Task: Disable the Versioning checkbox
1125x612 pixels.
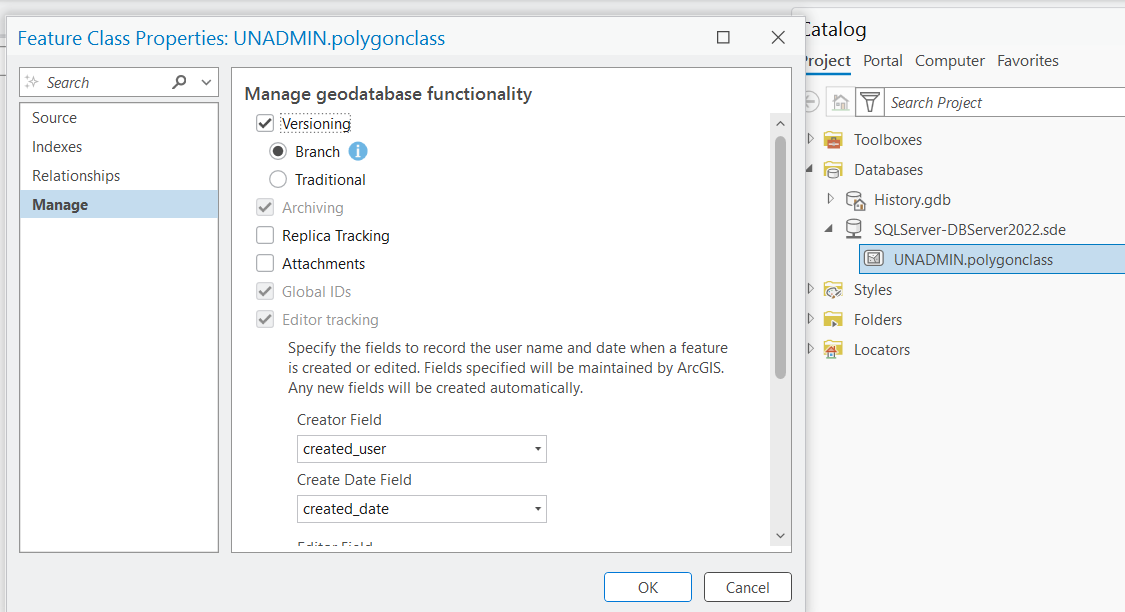Action: point(265,123)
